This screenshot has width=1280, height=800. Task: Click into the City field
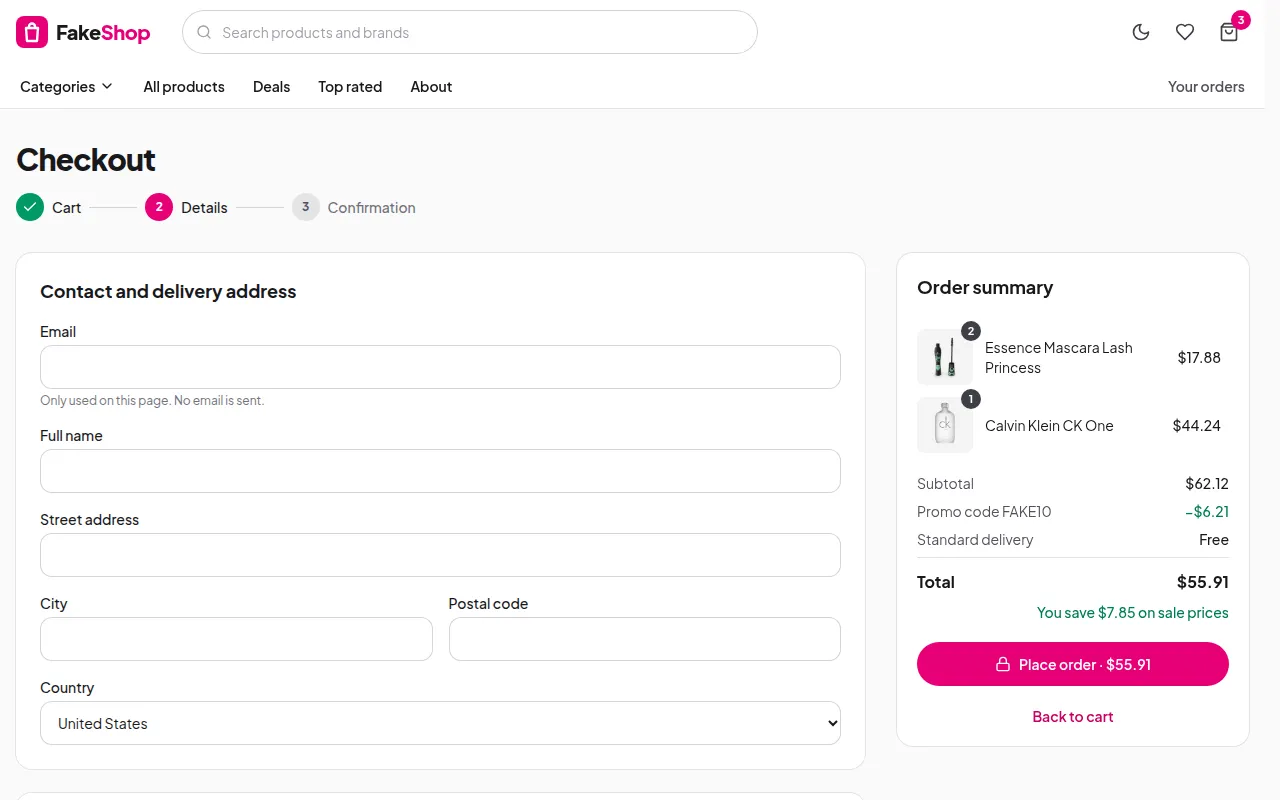[236, 639]
